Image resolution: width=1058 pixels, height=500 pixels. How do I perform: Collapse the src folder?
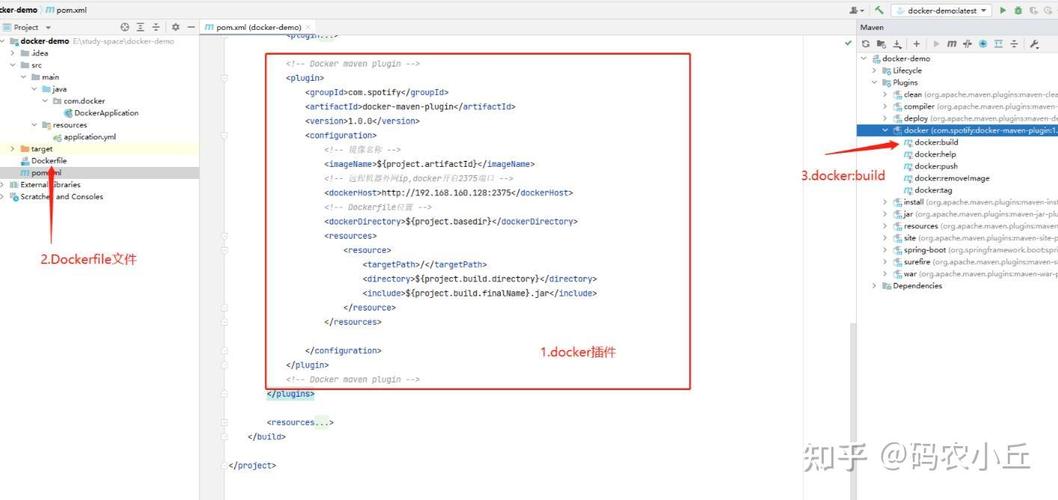(x=13, y=65)
